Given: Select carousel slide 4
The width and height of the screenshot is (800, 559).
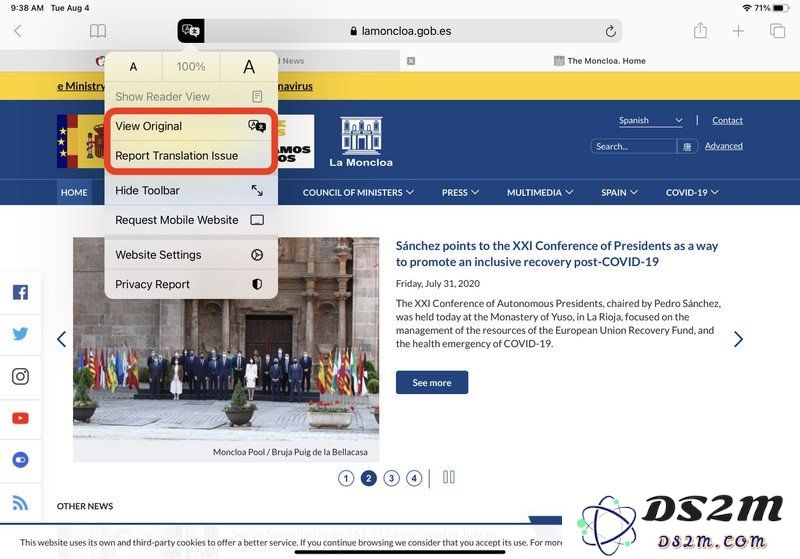Looking at the screenshot, I should click(414, 478).
